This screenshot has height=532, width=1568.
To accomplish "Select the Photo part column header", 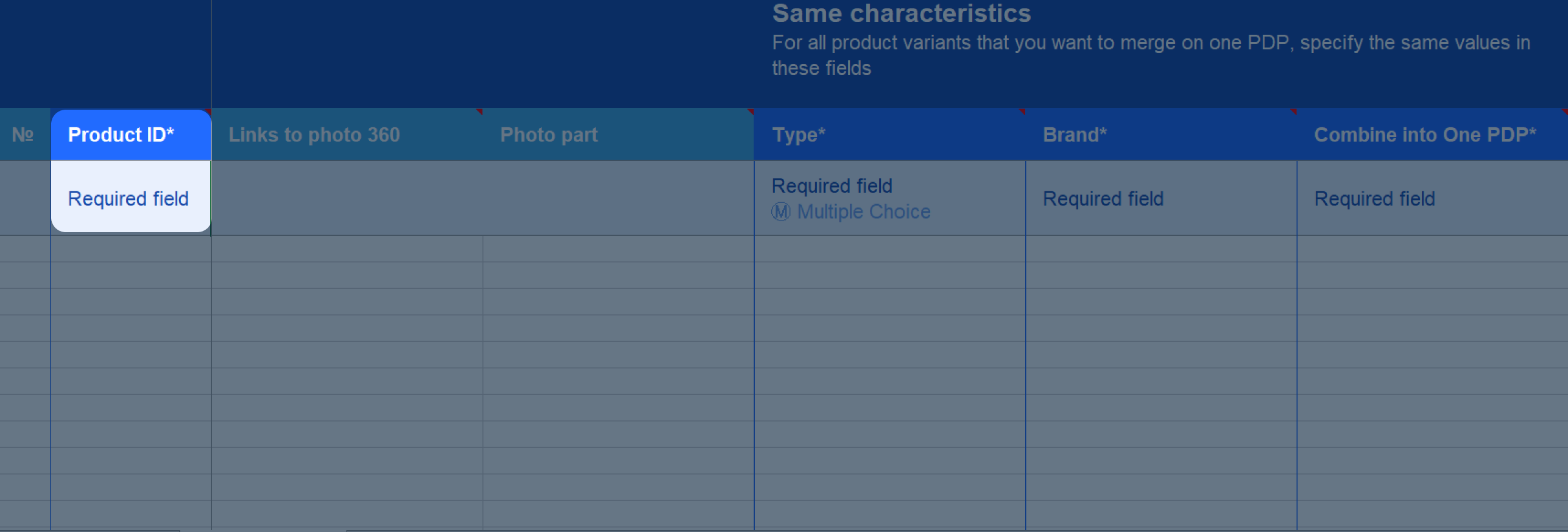I will (x=618, y=135).
